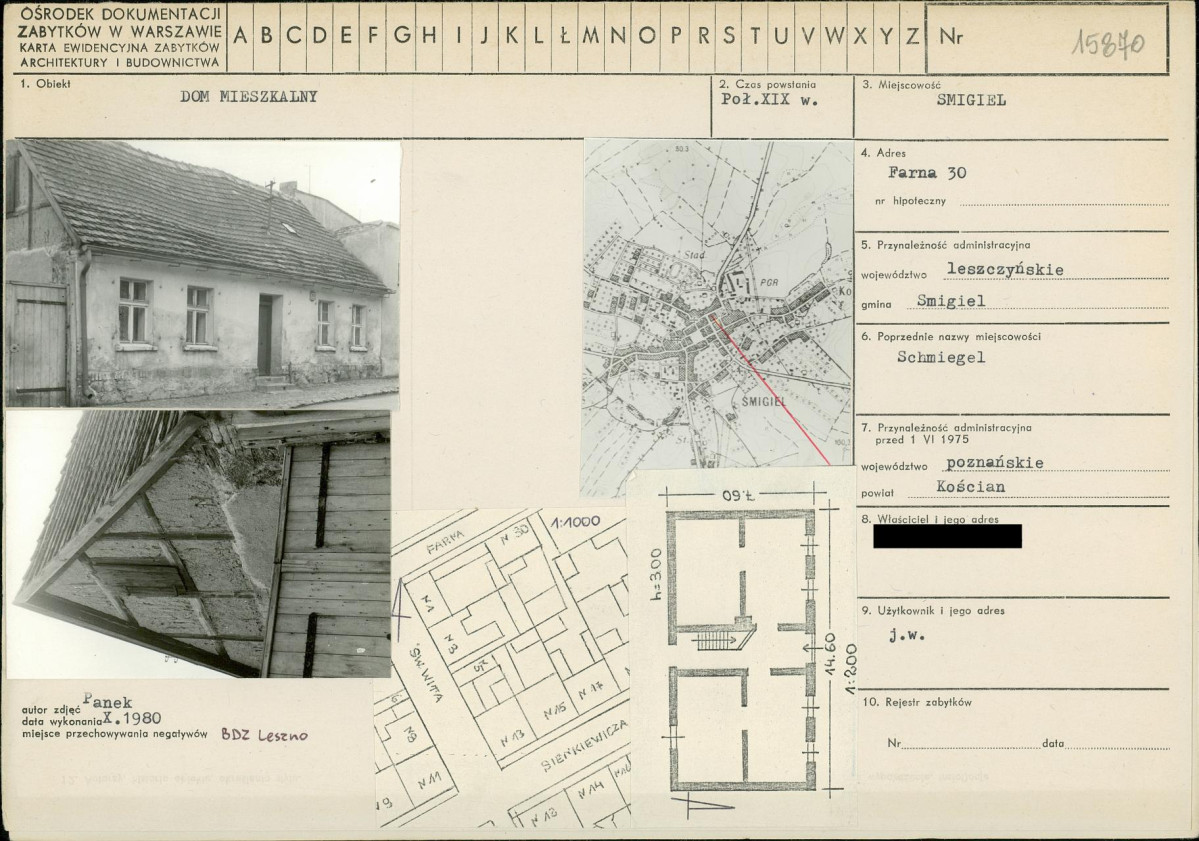This screenshot has width=1199, height=841.
Task: Click the '14.60' dimension on floor plan
Action: (831, 654)
